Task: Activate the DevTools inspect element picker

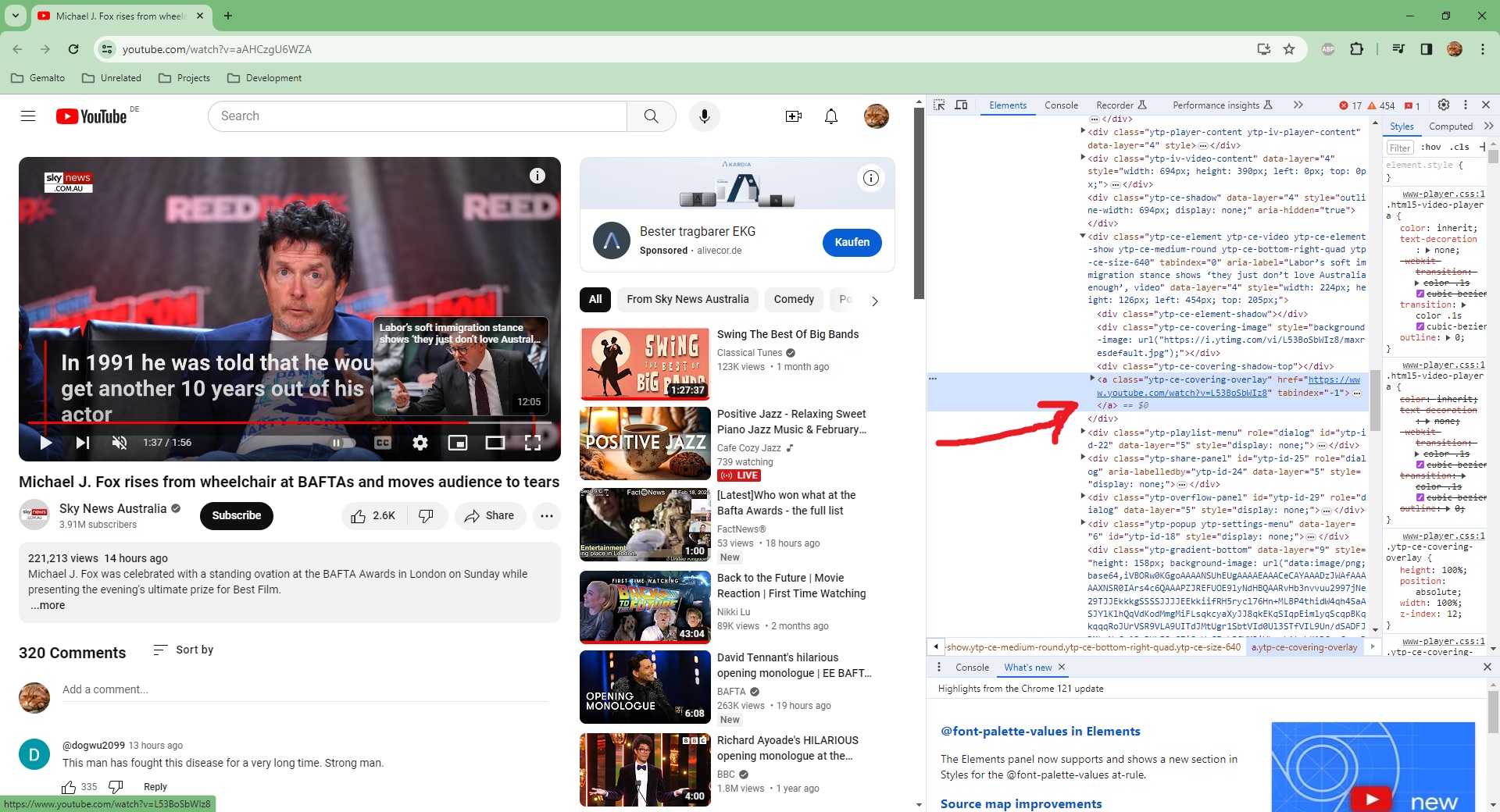Action: (939, 105)
